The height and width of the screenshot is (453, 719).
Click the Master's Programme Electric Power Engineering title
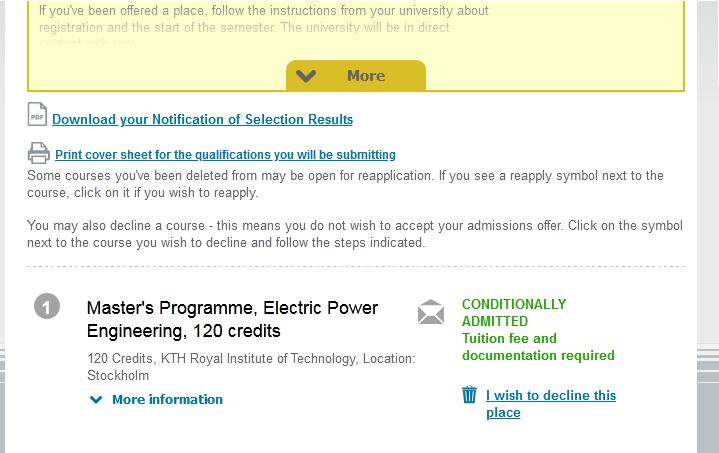(232, 319)
